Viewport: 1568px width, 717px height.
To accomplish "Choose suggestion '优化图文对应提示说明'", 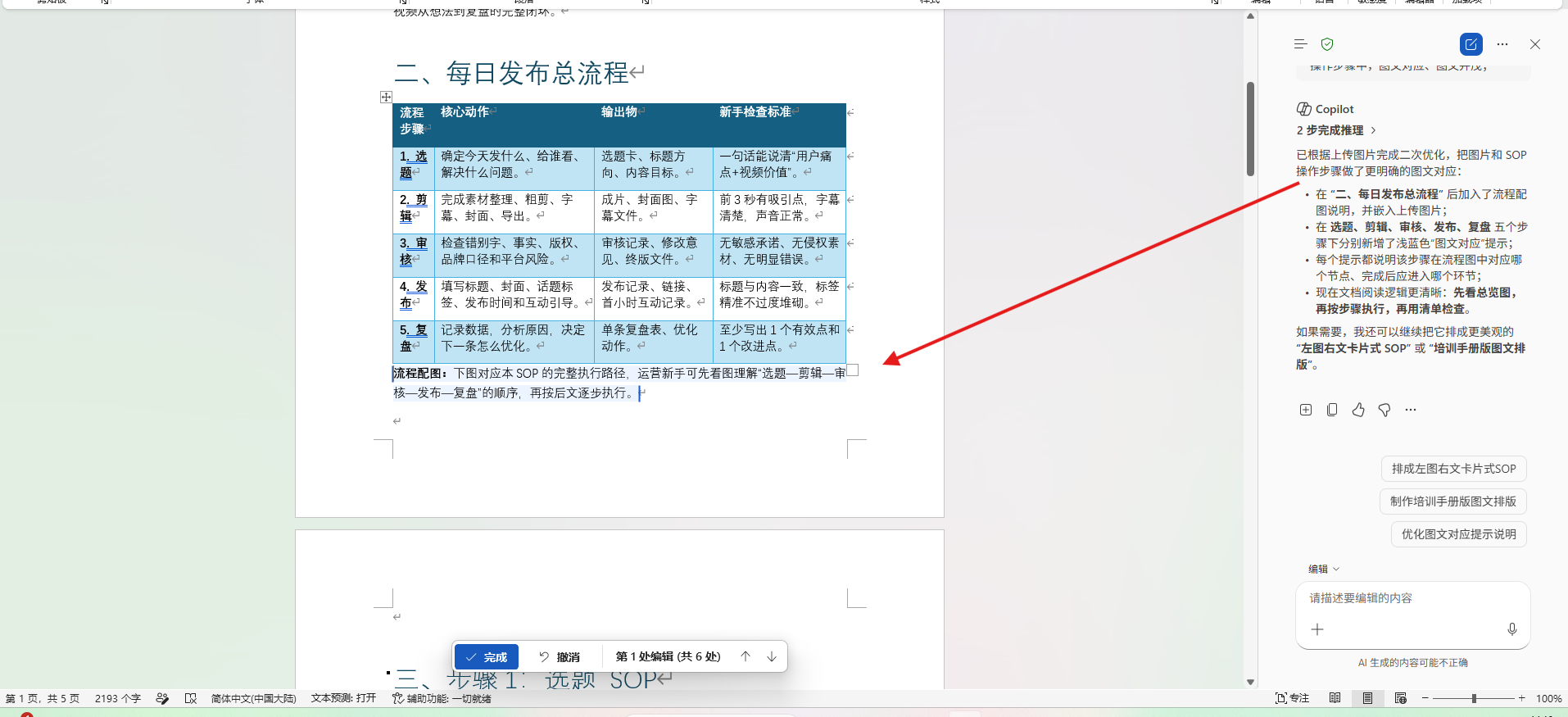I will pyautogui.click(x=1459, y=534).
